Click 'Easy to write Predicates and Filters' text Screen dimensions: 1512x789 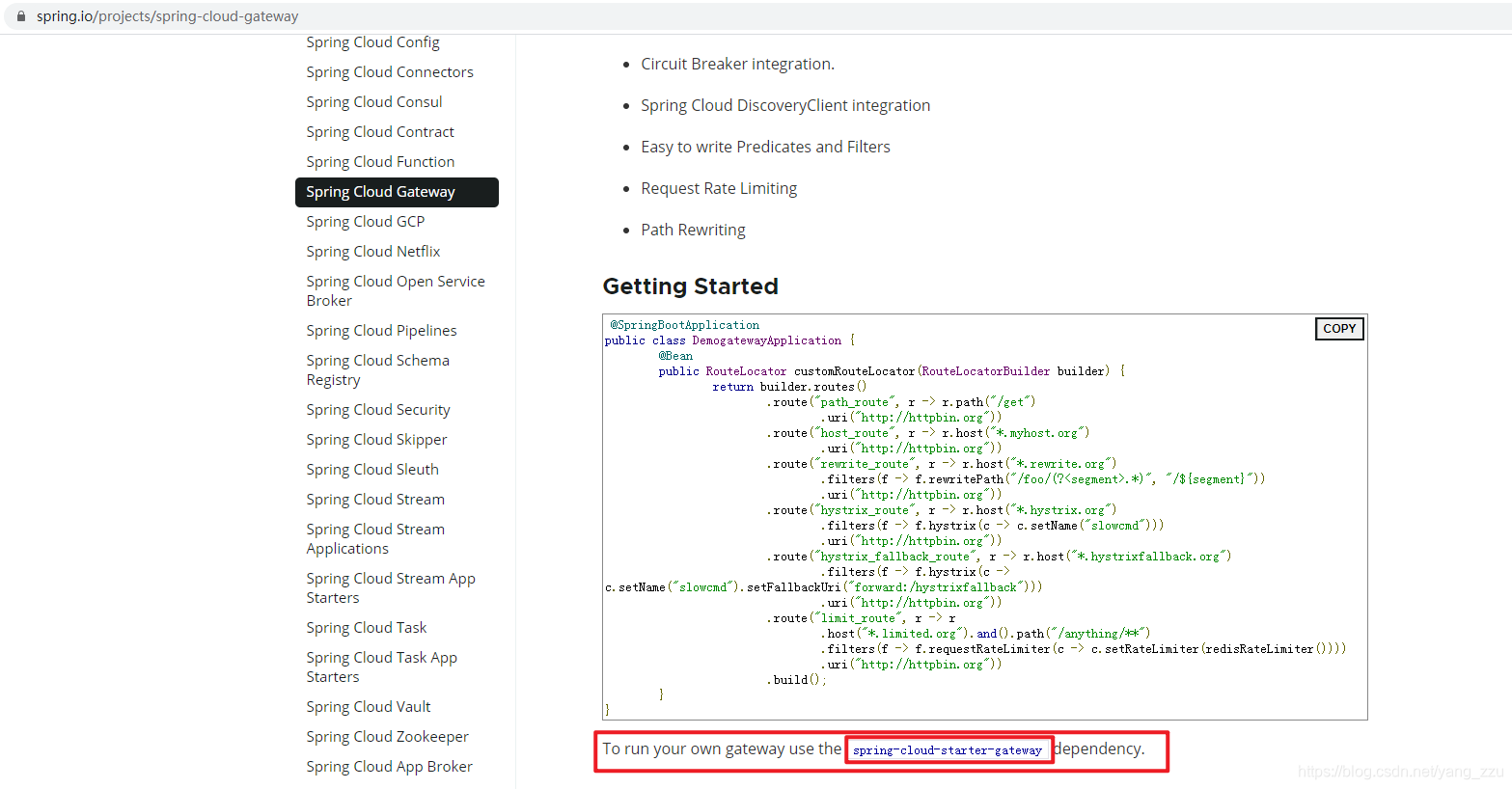coord(765,147)
